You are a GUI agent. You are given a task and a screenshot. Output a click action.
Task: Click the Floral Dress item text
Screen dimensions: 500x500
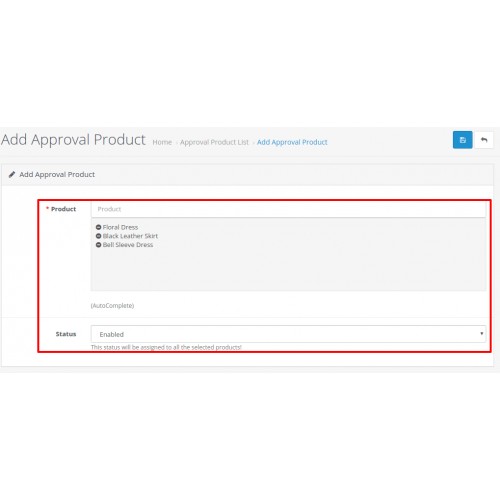(120, 227)
